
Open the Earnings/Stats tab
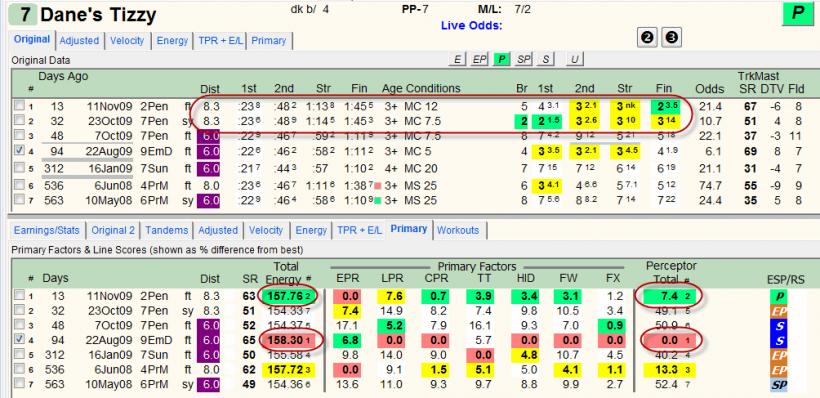tap(47, 230)
